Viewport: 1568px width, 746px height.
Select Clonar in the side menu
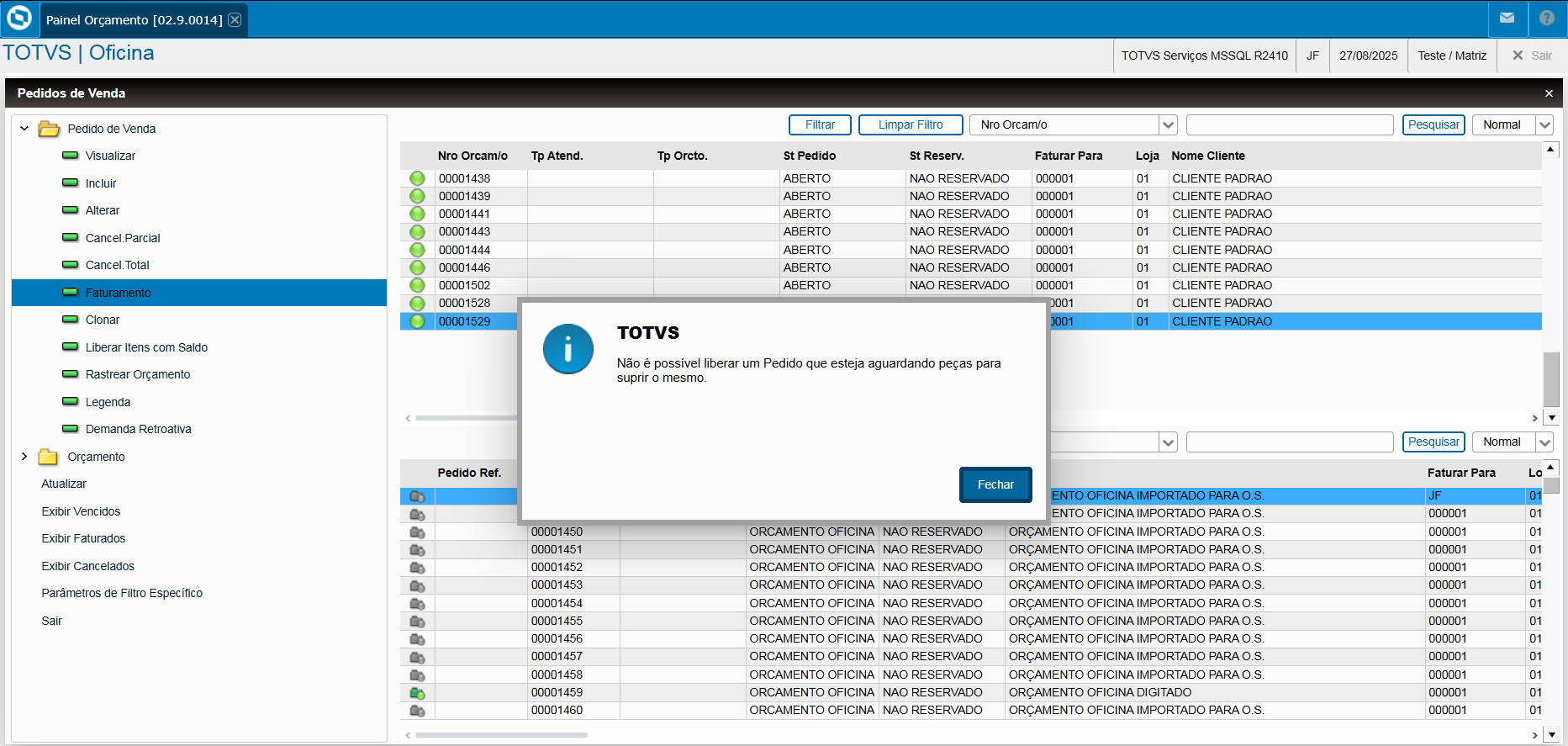(103, 320)
